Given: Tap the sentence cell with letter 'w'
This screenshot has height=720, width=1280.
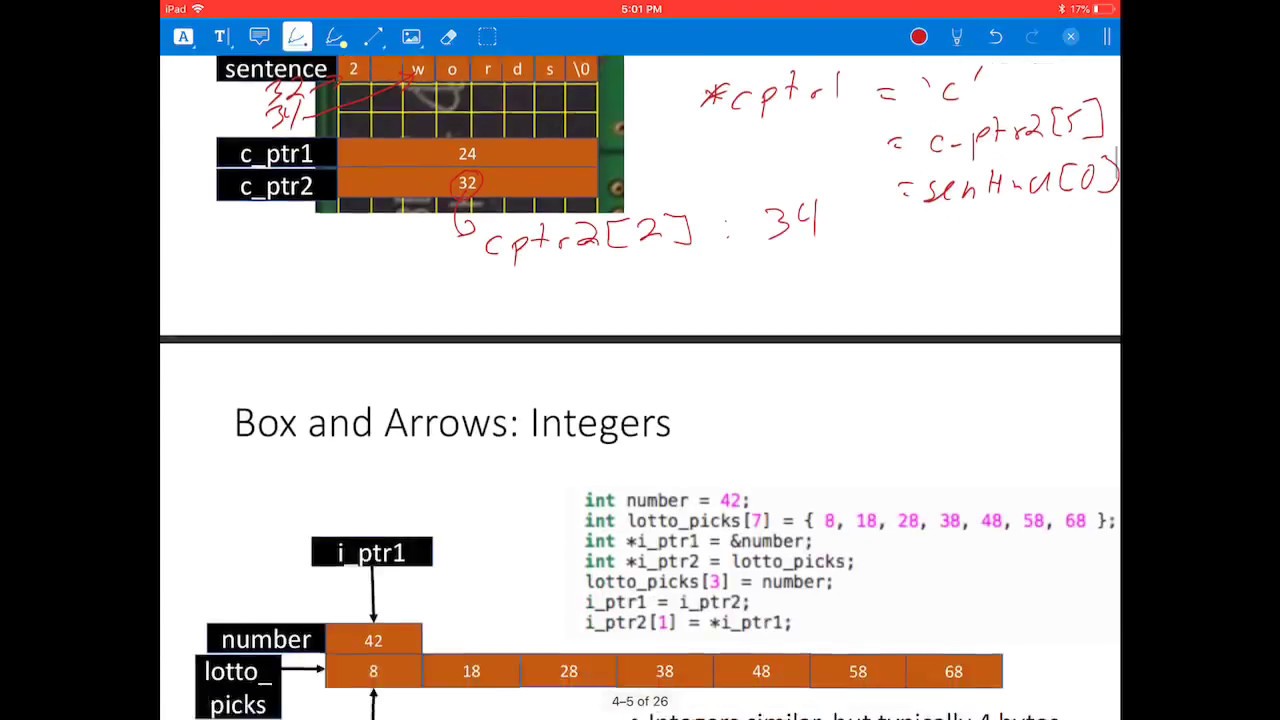Looking at the screenshot, I should (418, 69).
